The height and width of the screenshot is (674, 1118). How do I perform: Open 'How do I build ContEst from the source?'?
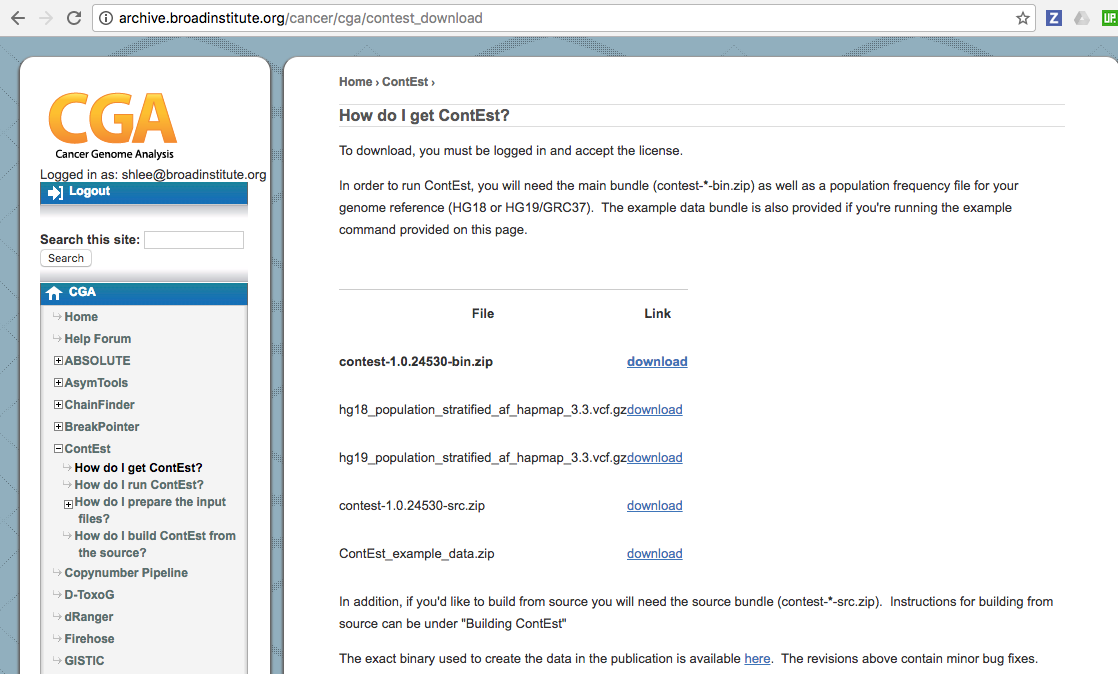pyautogui.click(x=155, y=544)
